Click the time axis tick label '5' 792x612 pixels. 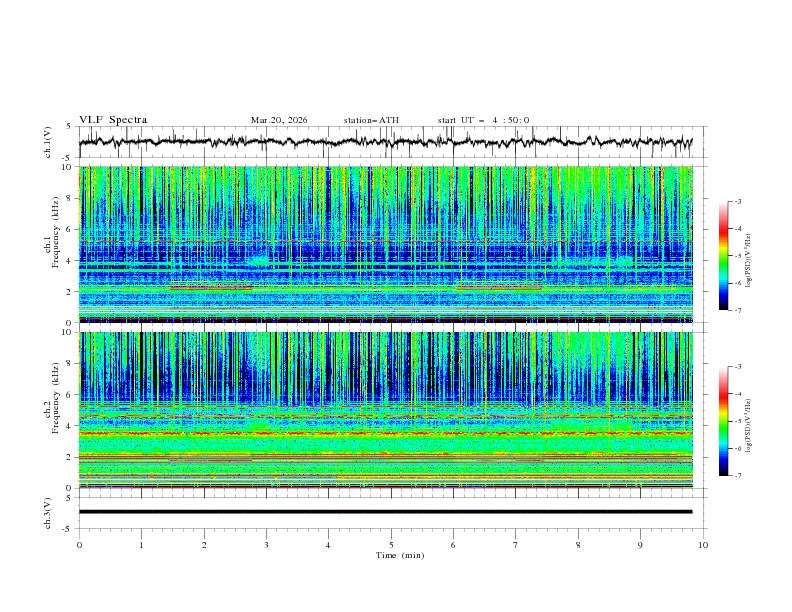[x=391, y=545]
